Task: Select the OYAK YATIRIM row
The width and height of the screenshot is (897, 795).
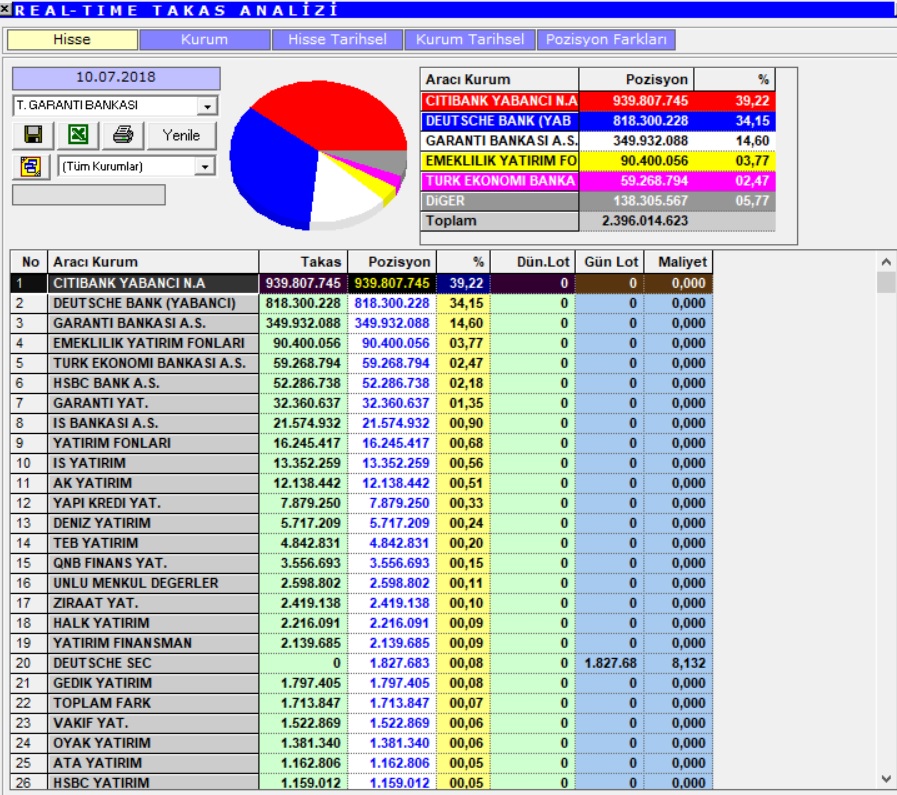Action: tap(362, 744)
